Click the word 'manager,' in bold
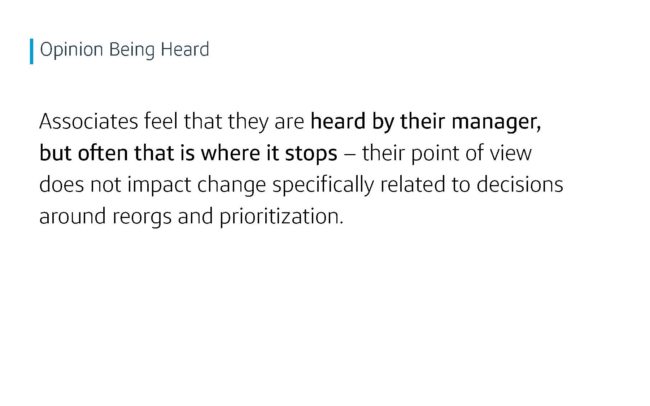Viewport: 650px width, 406px height. tap(496, 123)
